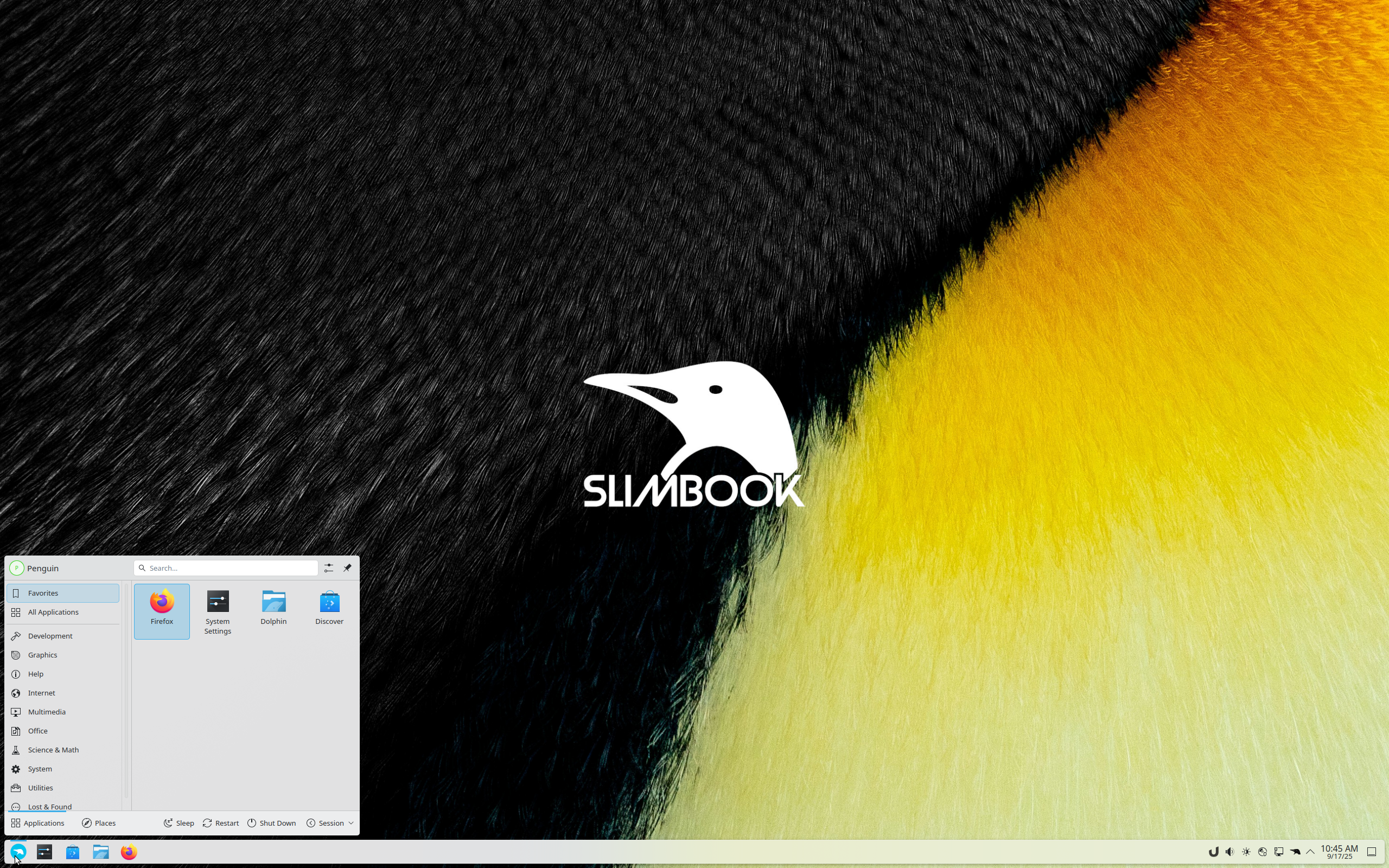Screen dimensions: 1389x868
Task: Open the brightness and color tray icon
Action: tap(1246, 852)
